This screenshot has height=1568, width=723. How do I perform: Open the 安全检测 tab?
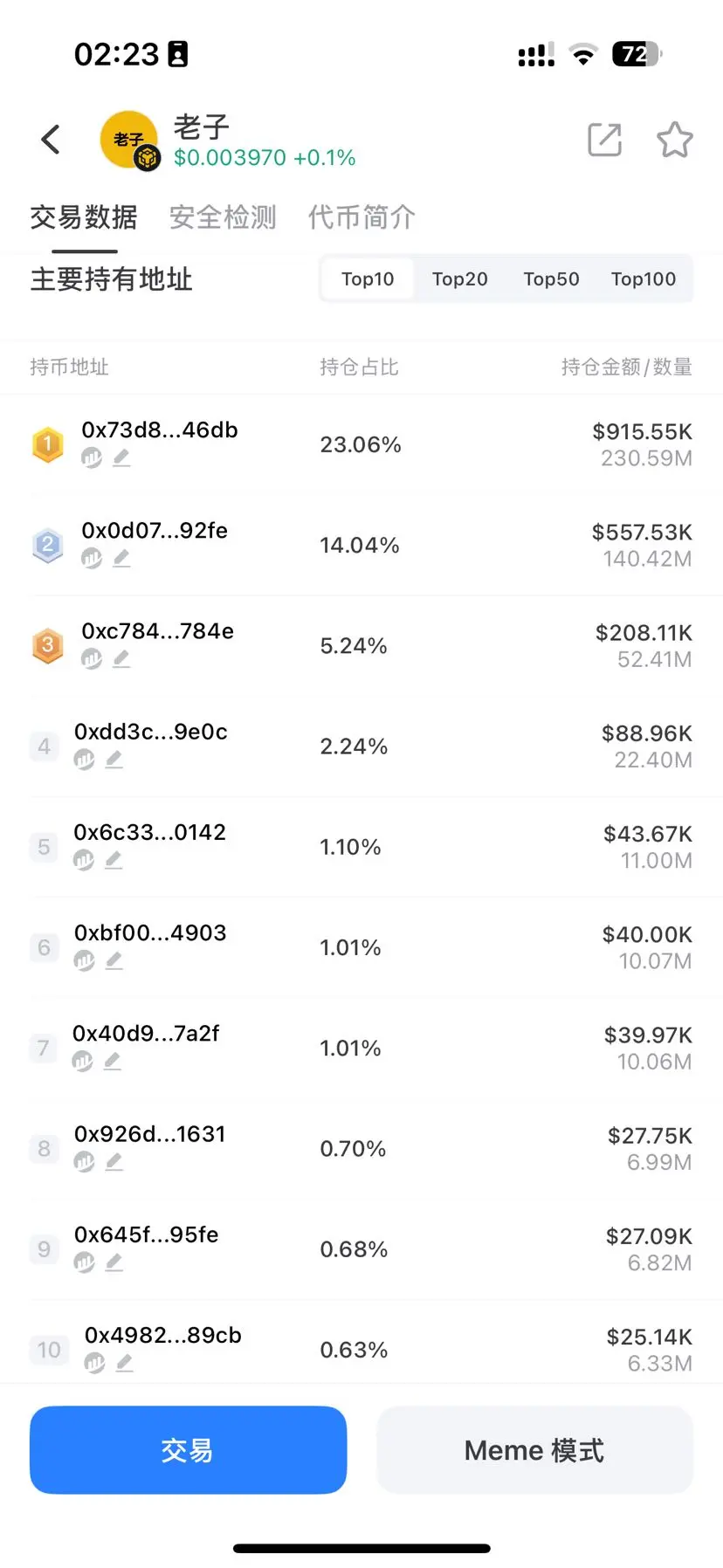pos(223,217)
